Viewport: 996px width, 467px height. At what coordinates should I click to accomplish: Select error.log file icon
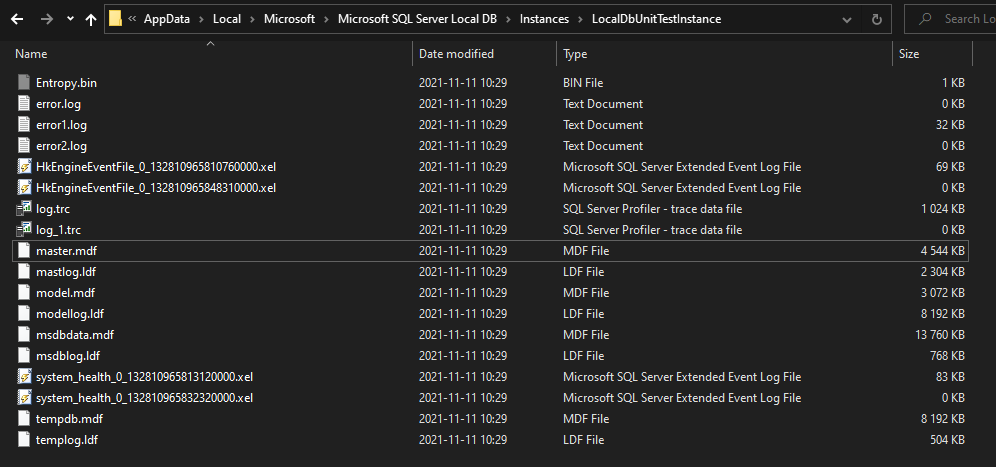(24, 104)
